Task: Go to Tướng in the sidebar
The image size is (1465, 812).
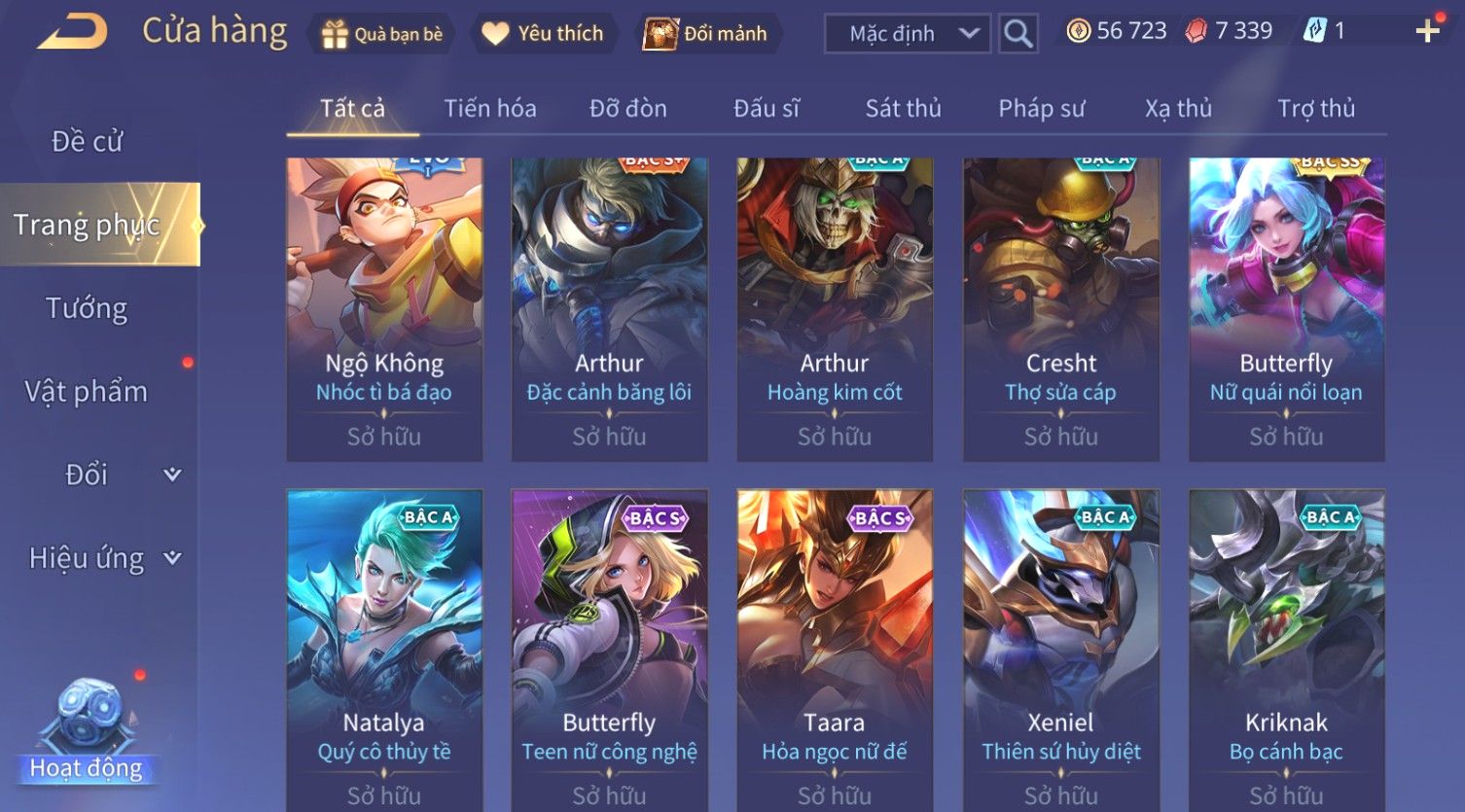Action: tap(87, 308)
